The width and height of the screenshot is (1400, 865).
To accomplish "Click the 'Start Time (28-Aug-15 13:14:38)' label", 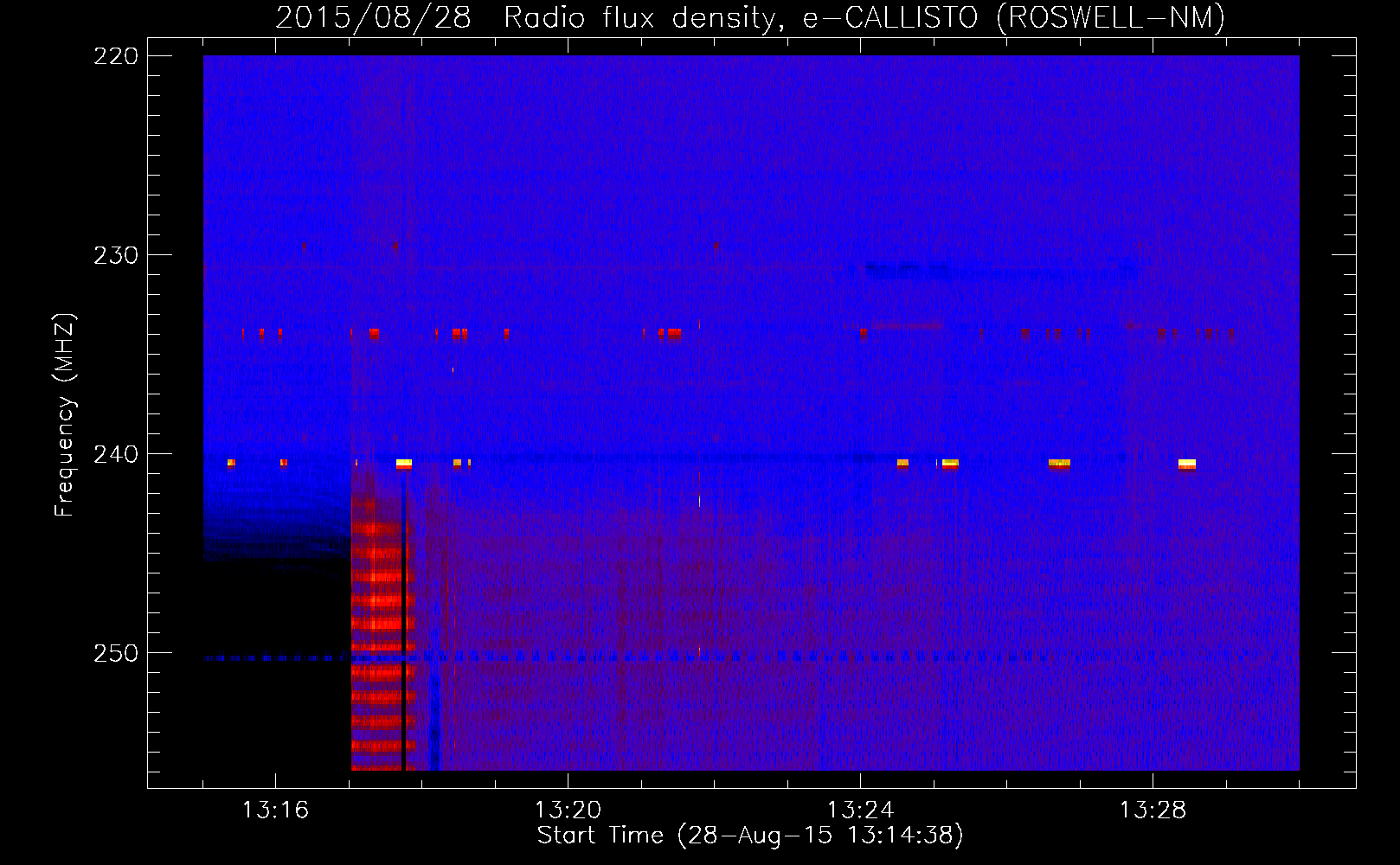I will point(750,836).
